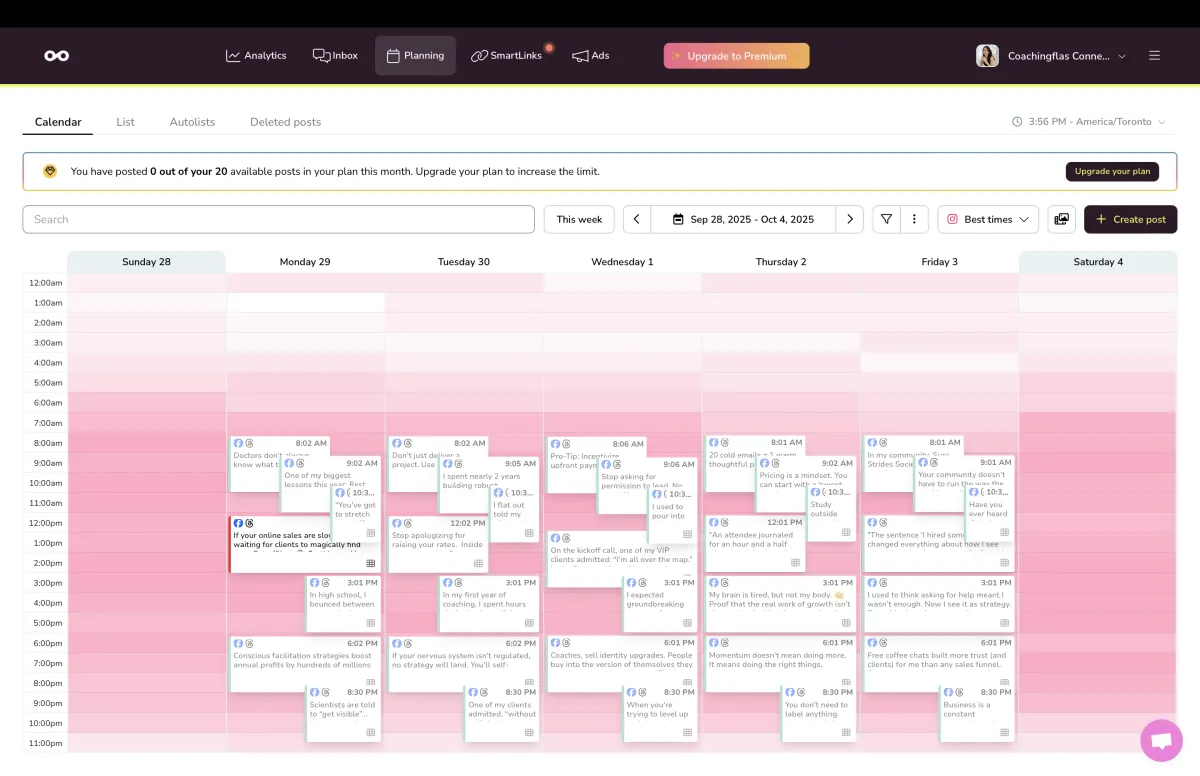
Task: Open Friday 6:01 PM free coffee chats post
Action: coord(939,663)
